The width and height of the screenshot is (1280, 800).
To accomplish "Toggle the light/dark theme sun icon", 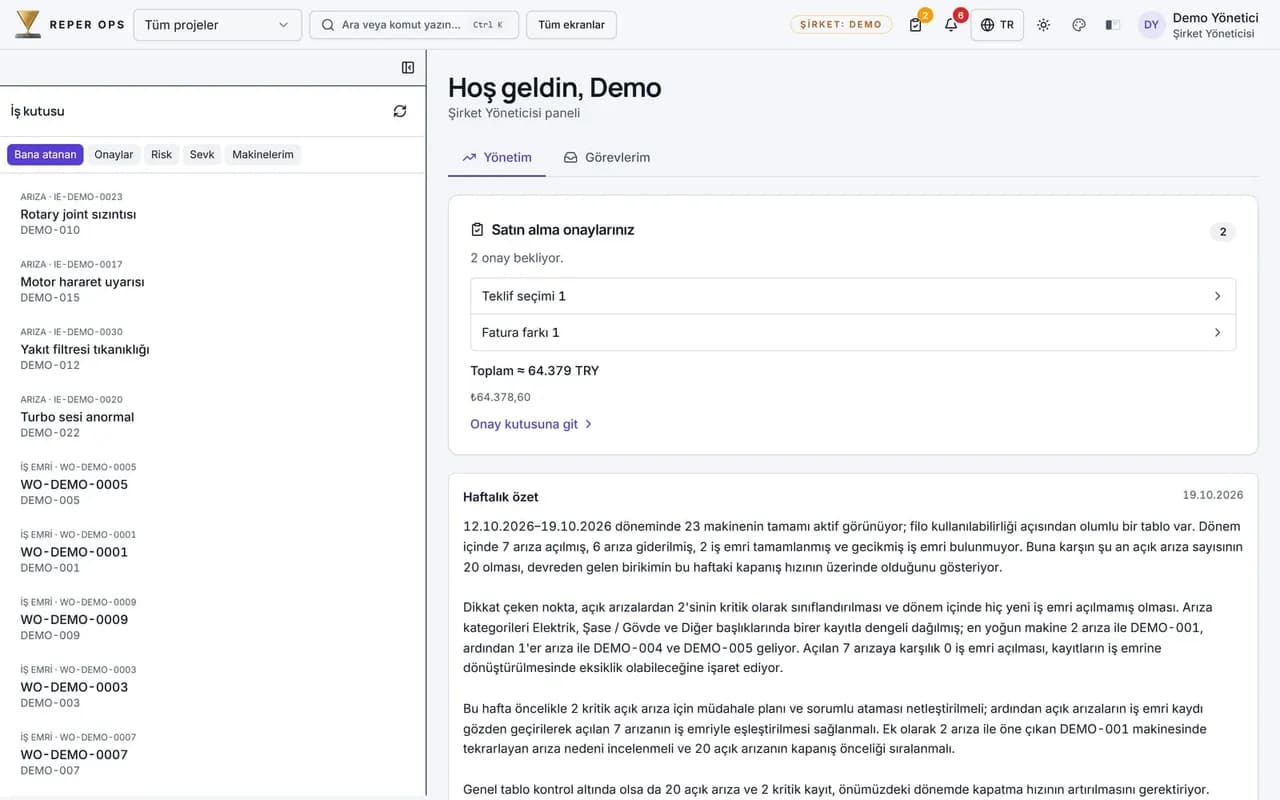I will pyautogui.click(x=1044, y=25).
